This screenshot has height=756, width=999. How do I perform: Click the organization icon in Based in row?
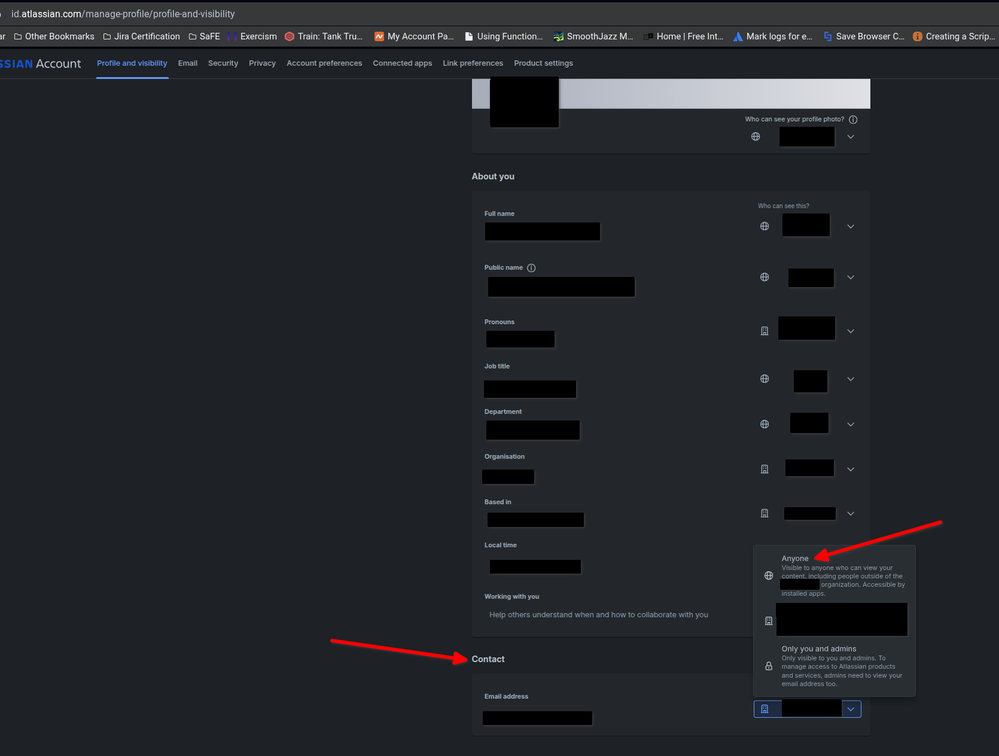pyautogui.click(x=765, y=513)
